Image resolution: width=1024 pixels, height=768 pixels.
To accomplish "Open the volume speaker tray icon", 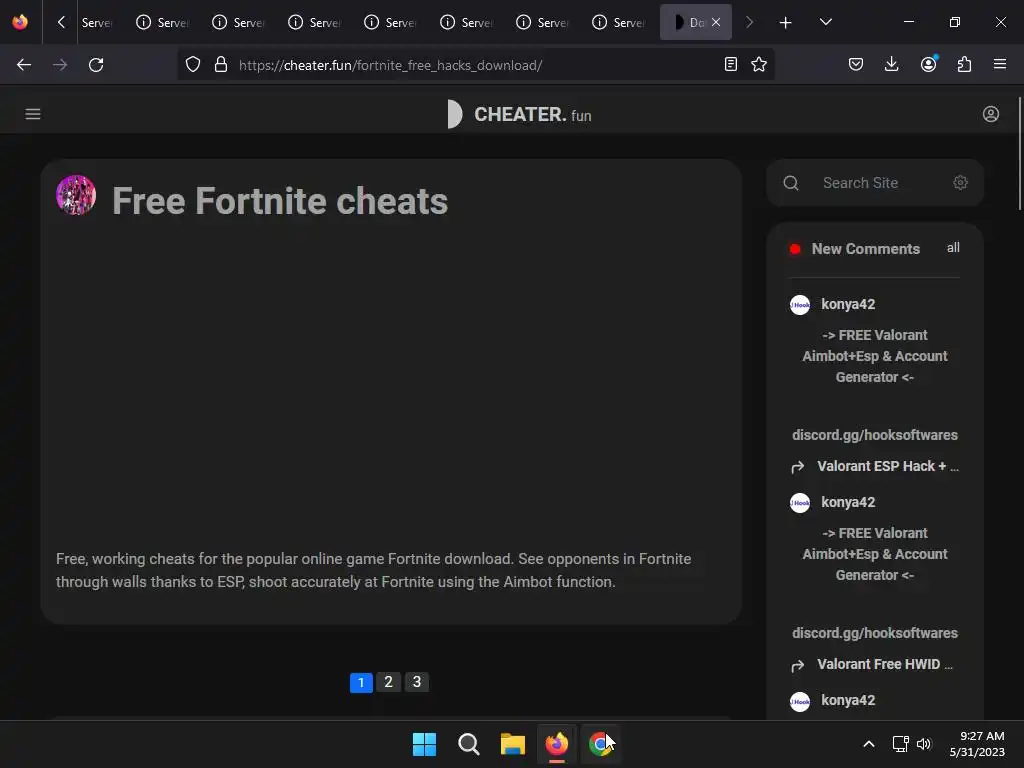I will click(x=924, y=744).
